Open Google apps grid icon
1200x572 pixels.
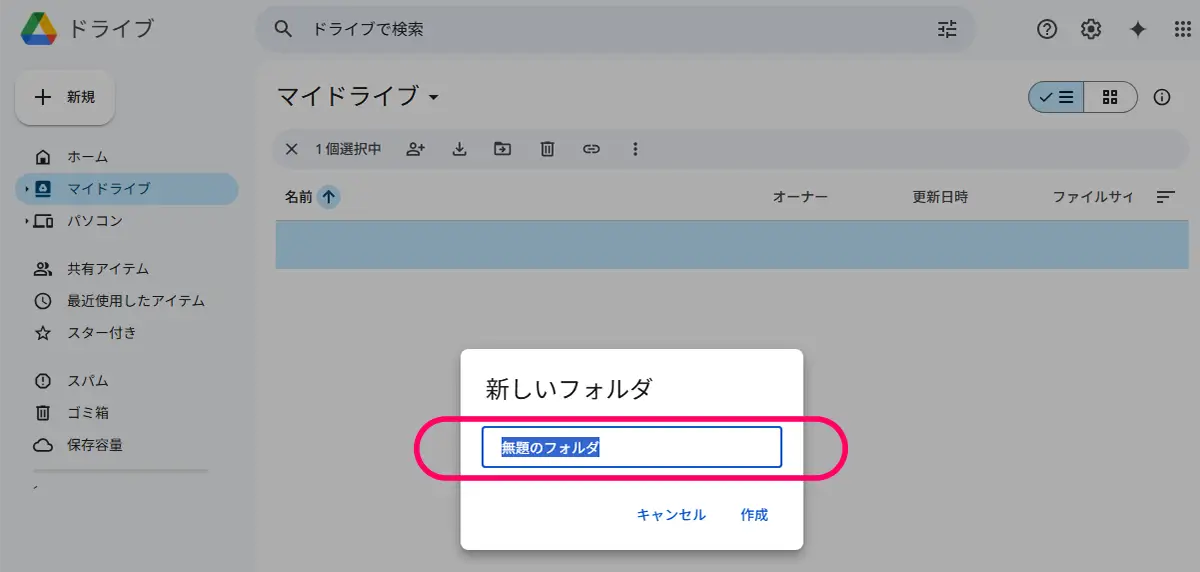(x=1181, y=29)
